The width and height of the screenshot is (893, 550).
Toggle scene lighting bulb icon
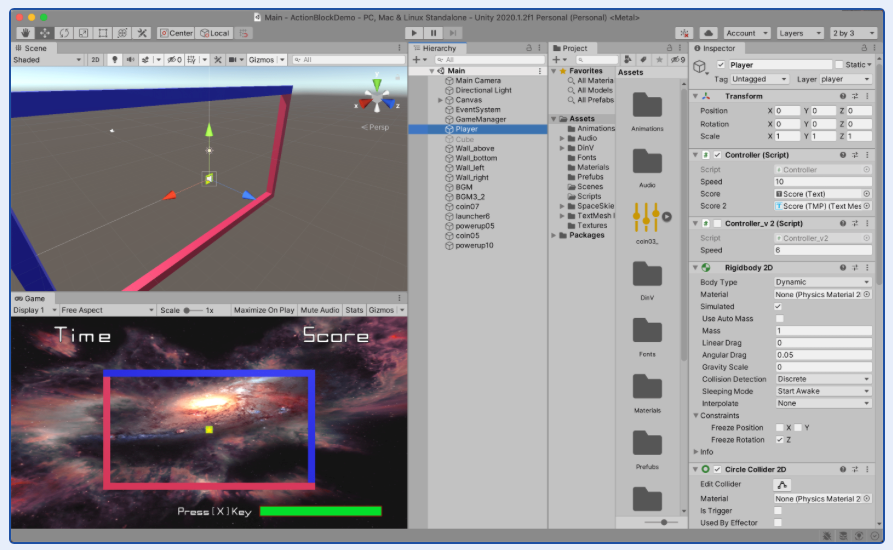[x=115, y=60]
